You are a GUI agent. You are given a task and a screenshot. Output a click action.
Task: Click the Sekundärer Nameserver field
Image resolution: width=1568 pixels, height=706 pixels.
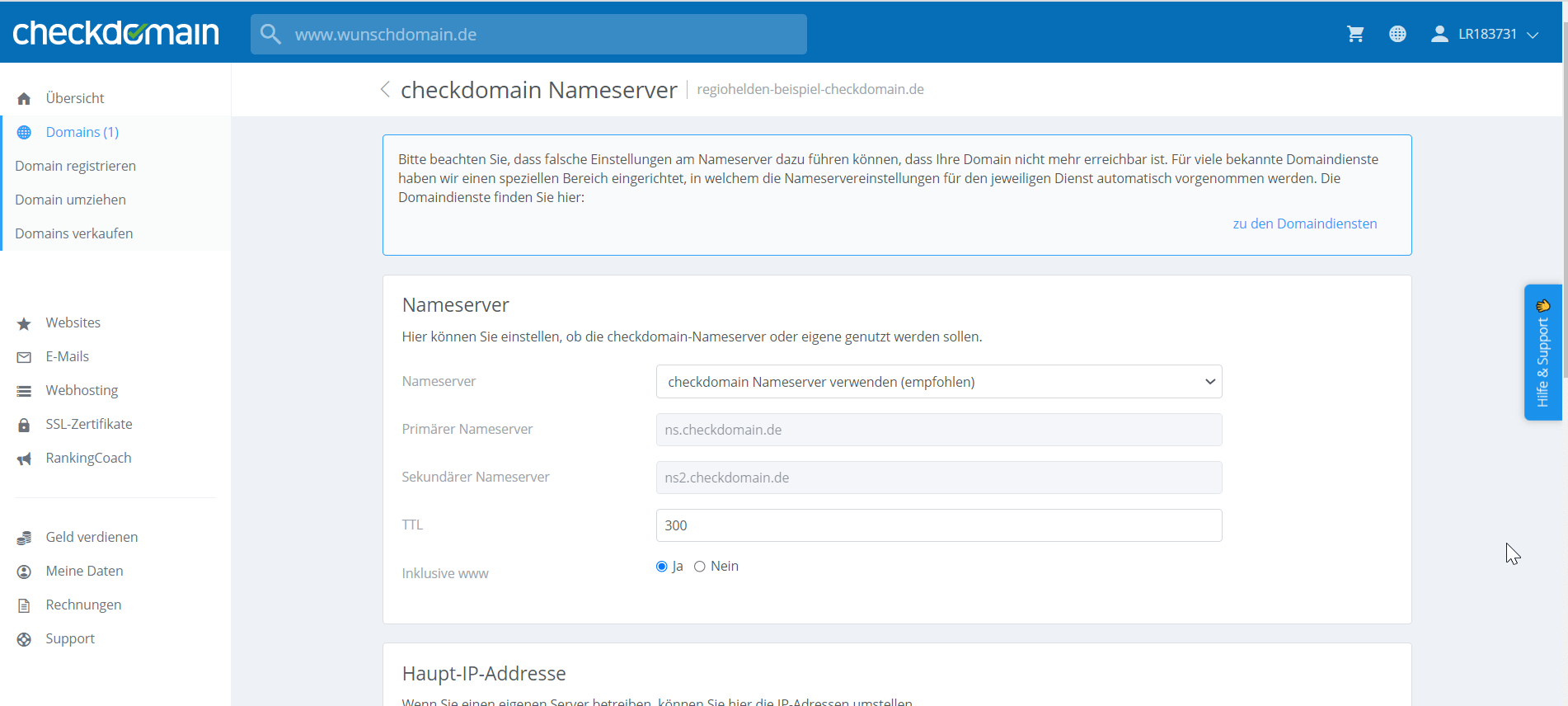(x=939, y=478)
